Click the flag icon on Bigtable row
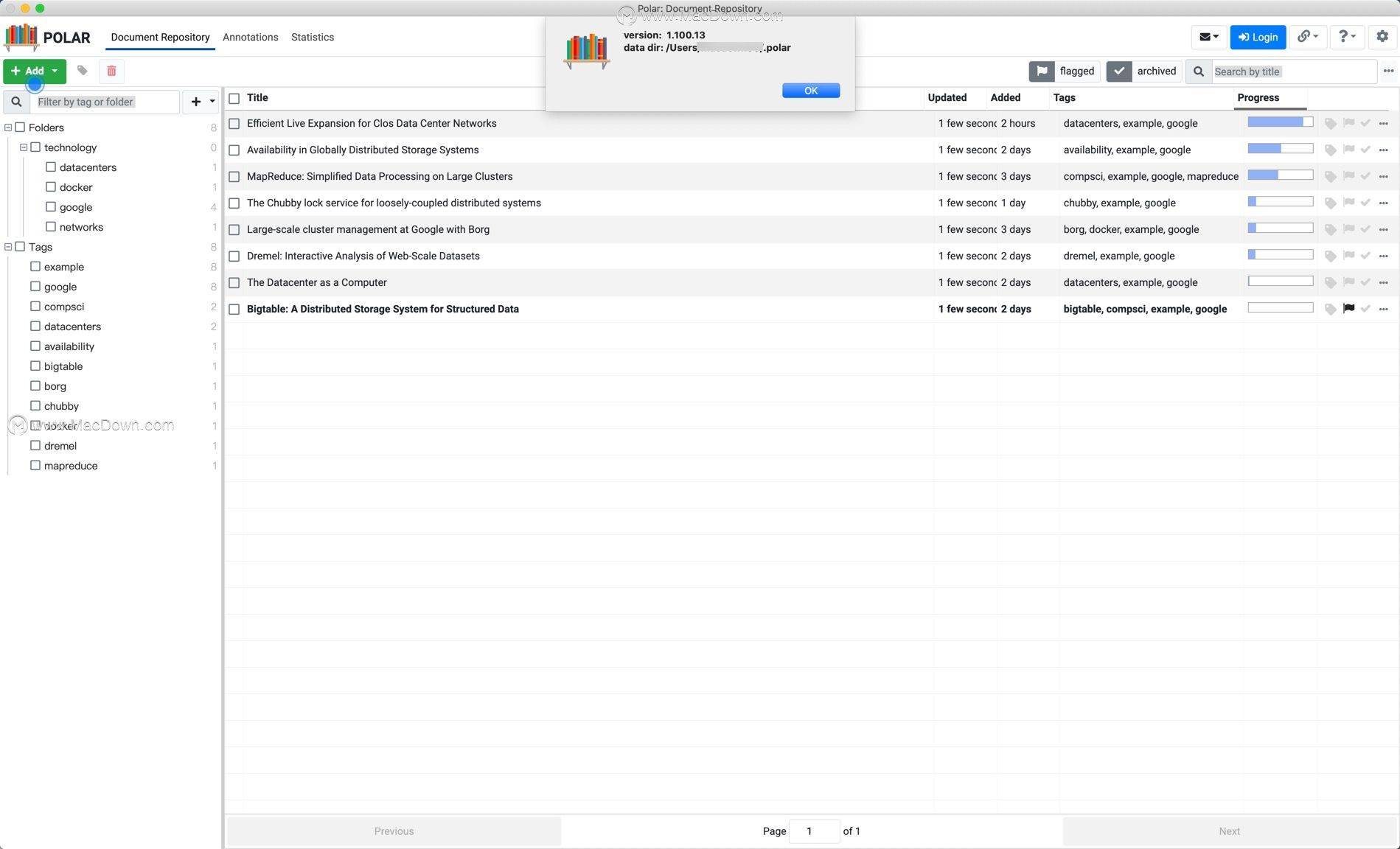 1348,309
